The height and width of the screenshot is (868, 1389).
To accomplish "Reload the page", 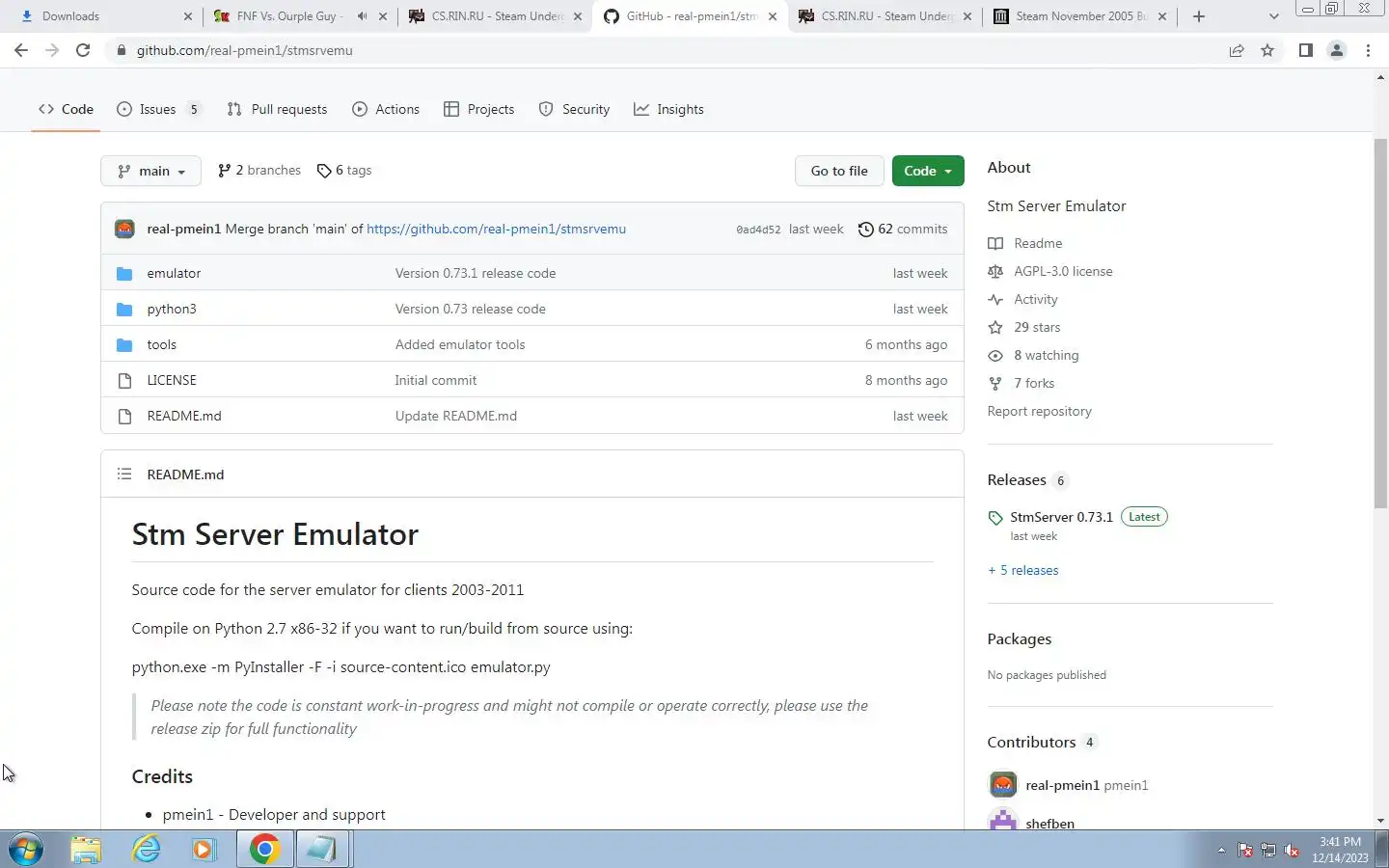I will 83,50.
